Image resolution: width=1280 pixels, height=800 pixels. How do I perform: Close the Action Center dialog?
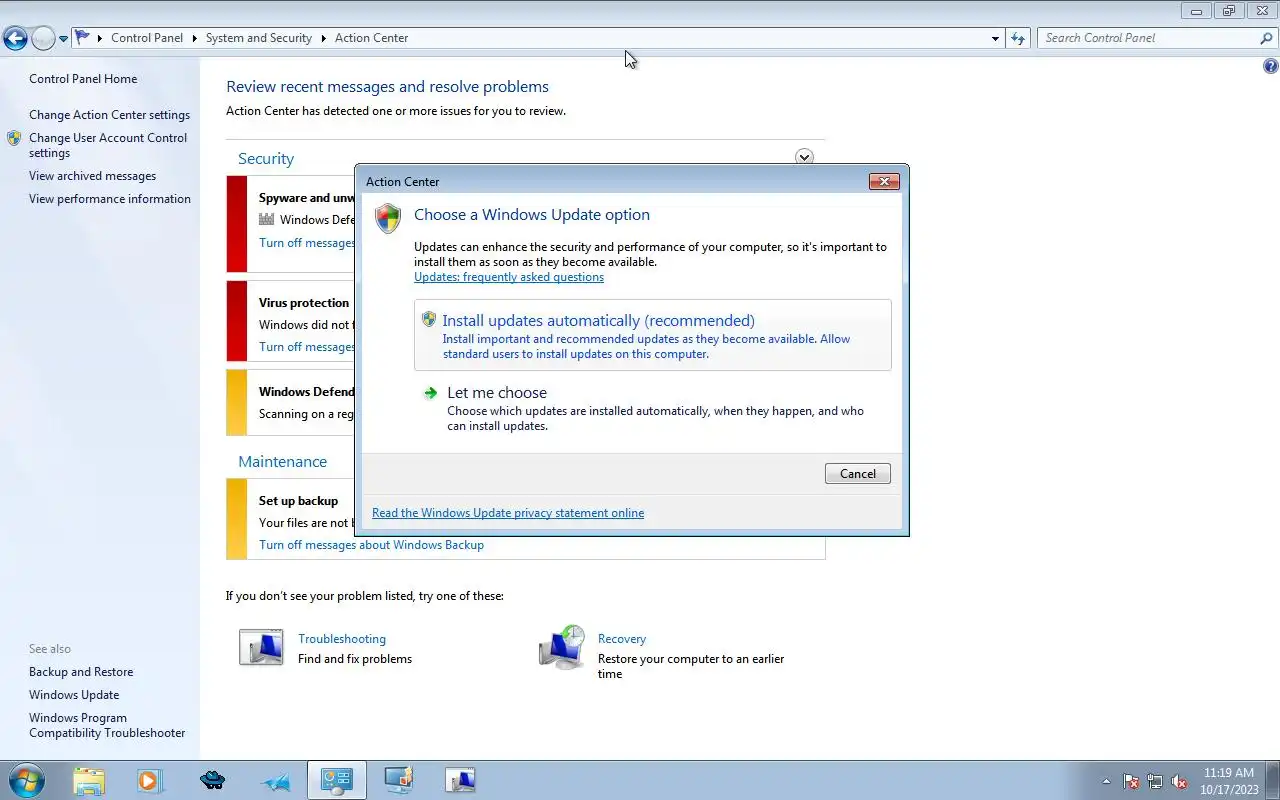tap(883, 181)
